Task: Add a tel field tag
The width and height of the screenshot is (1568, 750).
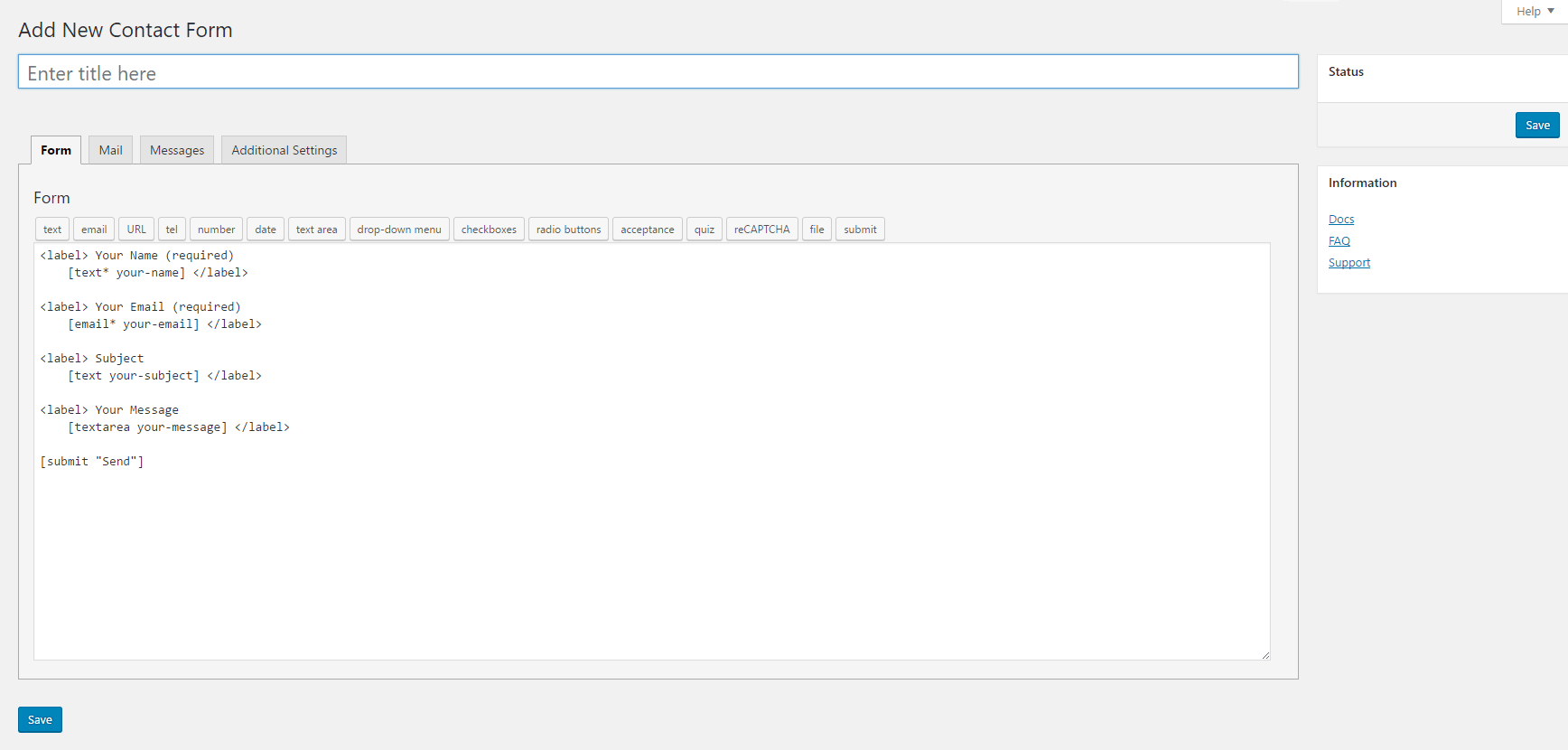Action: [x=172, y=230]
